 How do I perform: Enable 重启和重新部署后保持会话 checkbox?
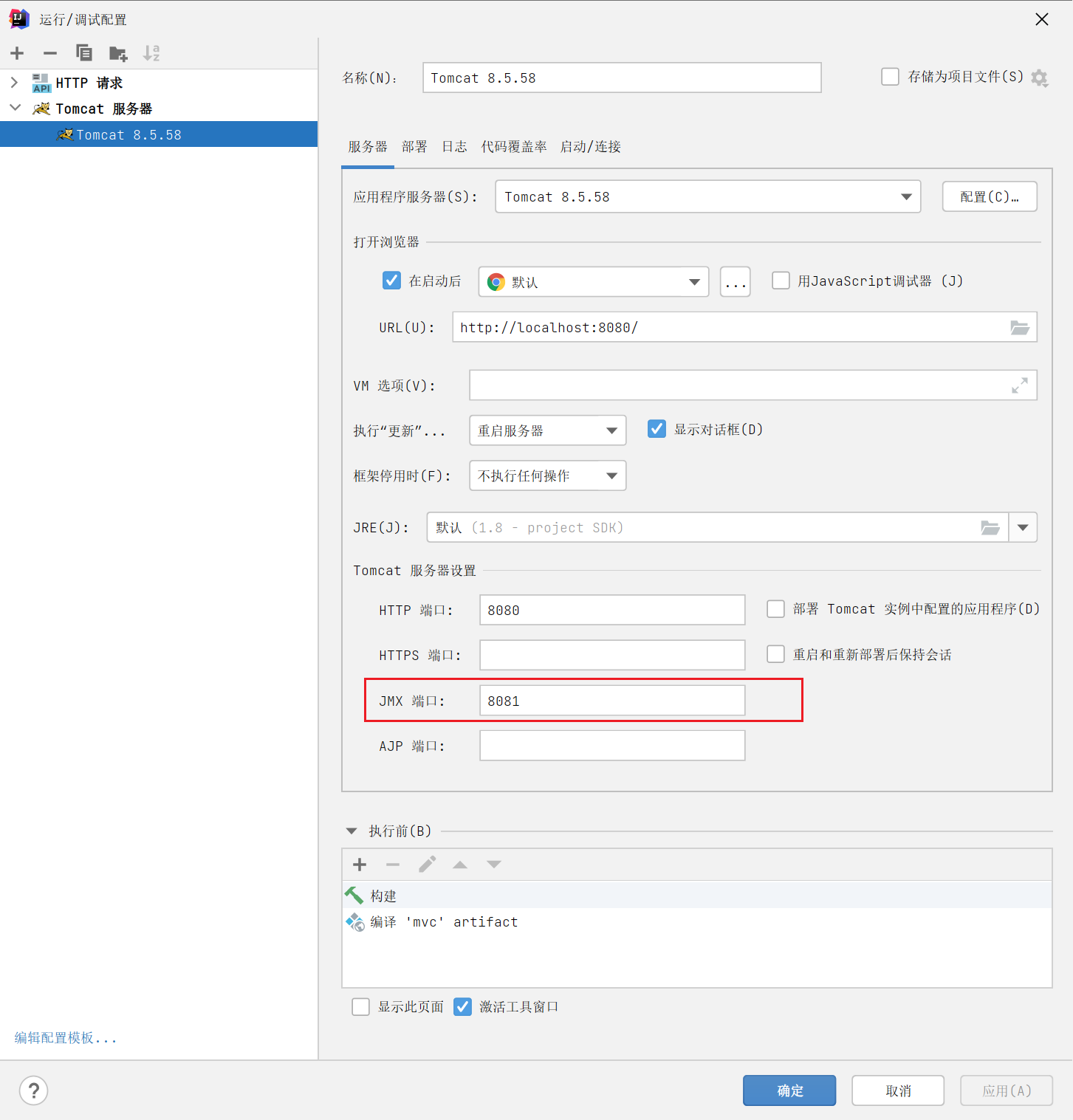click(775, 654)
